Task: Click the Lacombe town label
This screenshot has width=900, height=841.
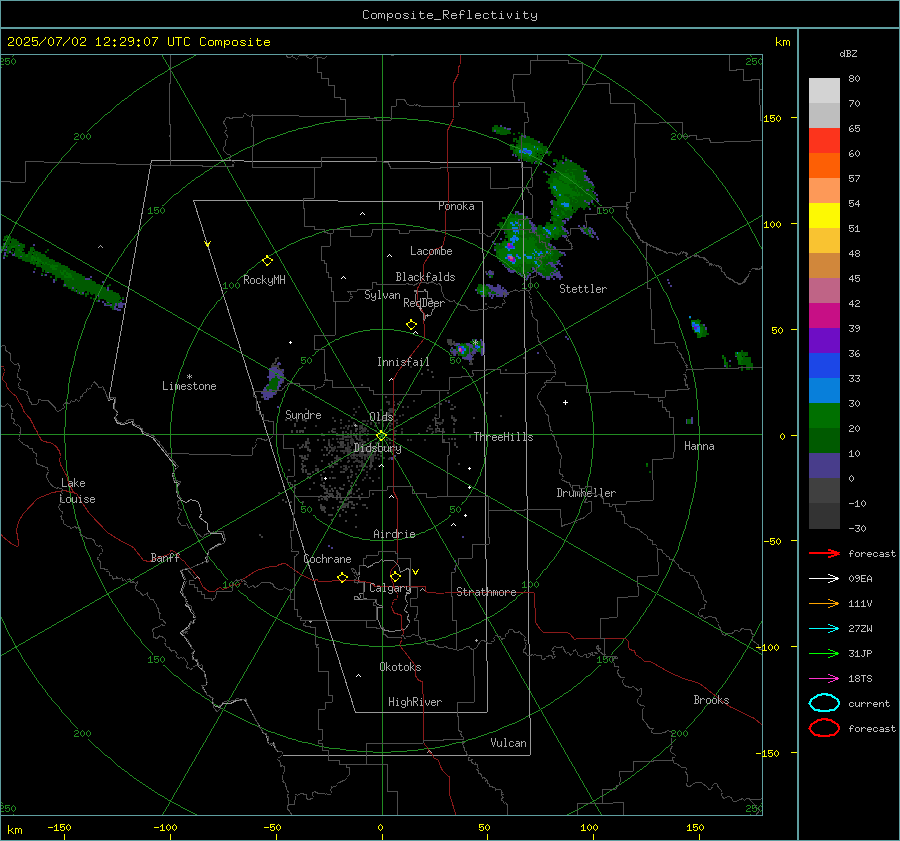Action: (431, 251)
